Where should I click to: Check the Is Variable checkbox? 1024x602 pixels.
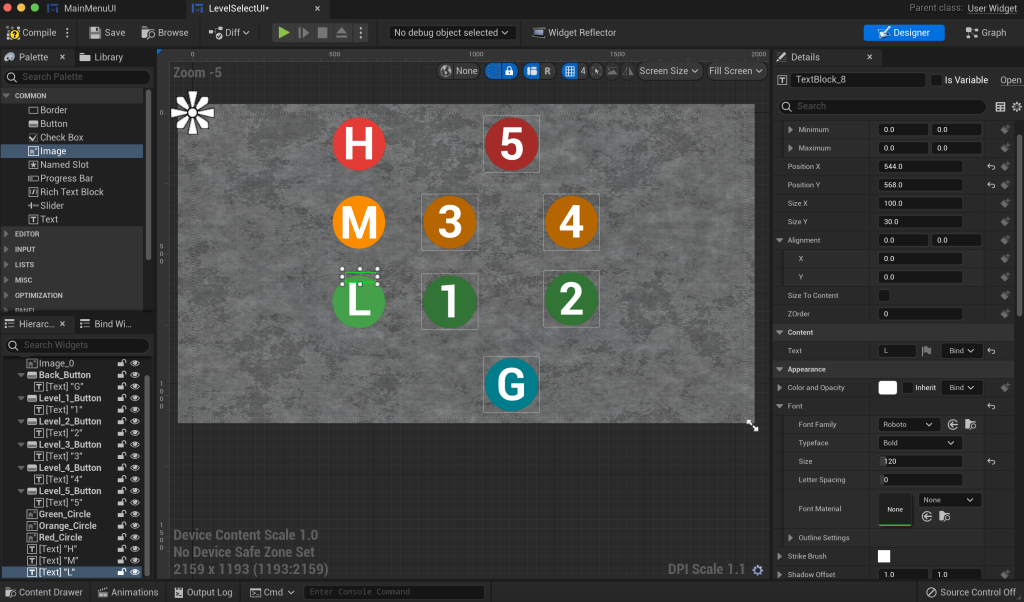[x=936, y=80]
